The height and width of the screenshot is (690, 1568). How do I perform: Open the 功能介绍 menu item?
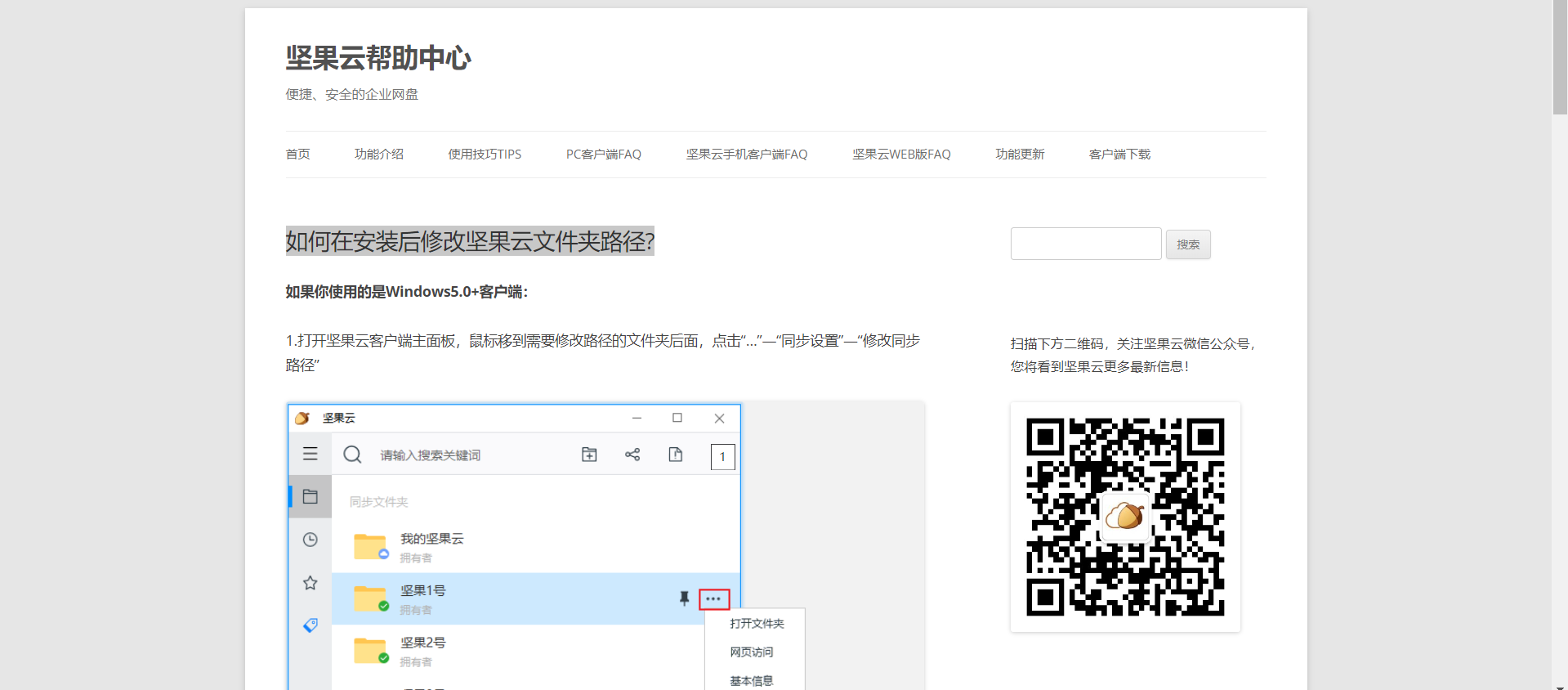point(378,154)
